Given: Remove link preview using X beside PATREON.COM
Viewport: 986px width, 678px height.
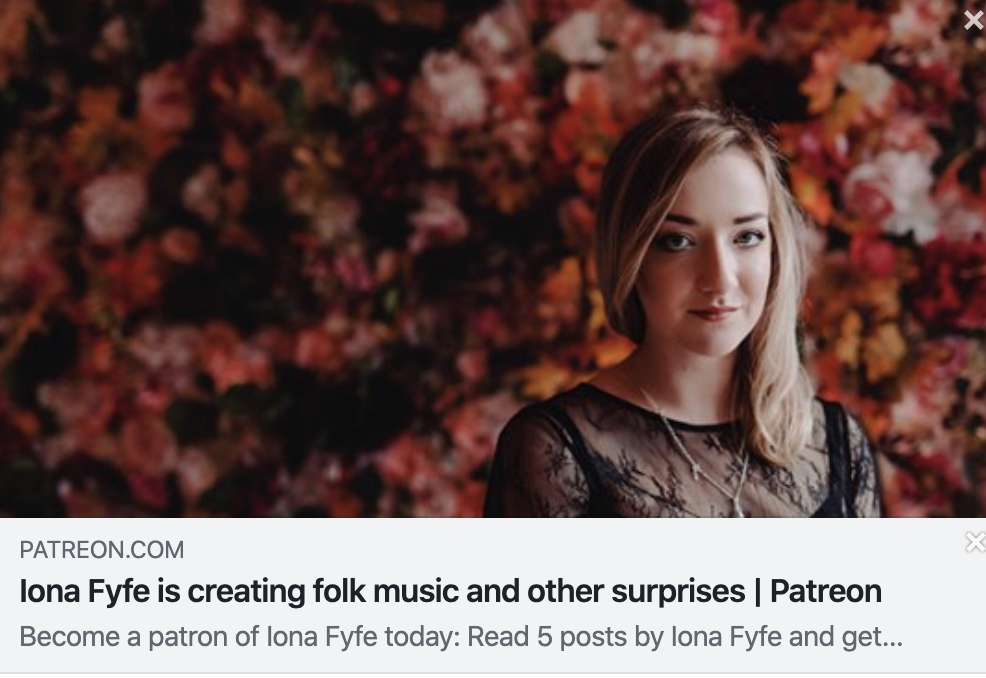Looking at the screenshot, I should (x=975, y=542).
